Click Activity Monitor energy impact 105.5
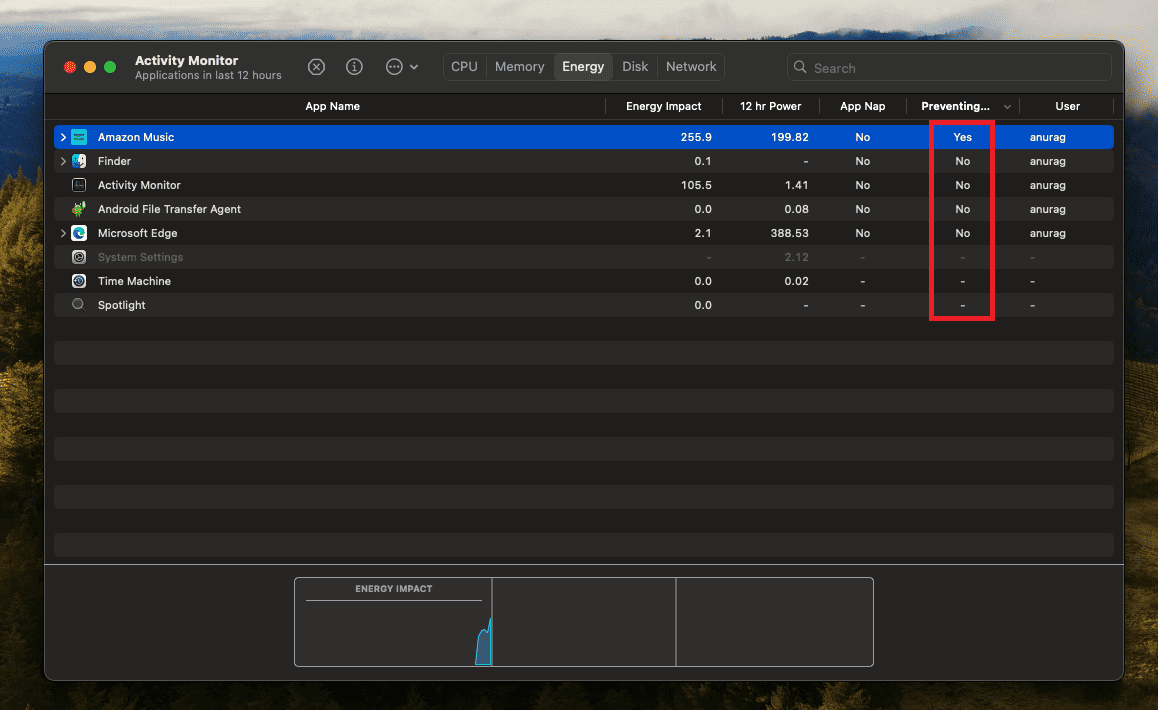The width and height of the screenshot is (1158, 710). tap(696, 185)
